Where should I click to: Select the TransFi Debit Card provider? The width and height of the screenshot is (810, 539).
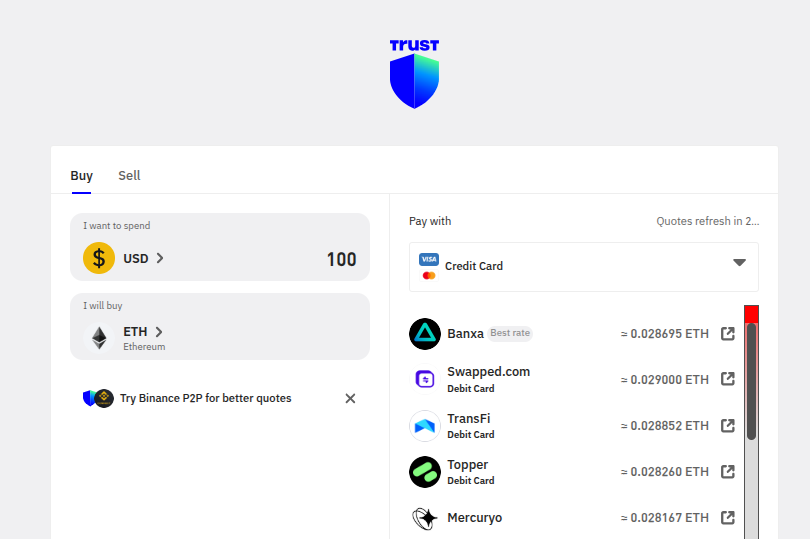471,426
